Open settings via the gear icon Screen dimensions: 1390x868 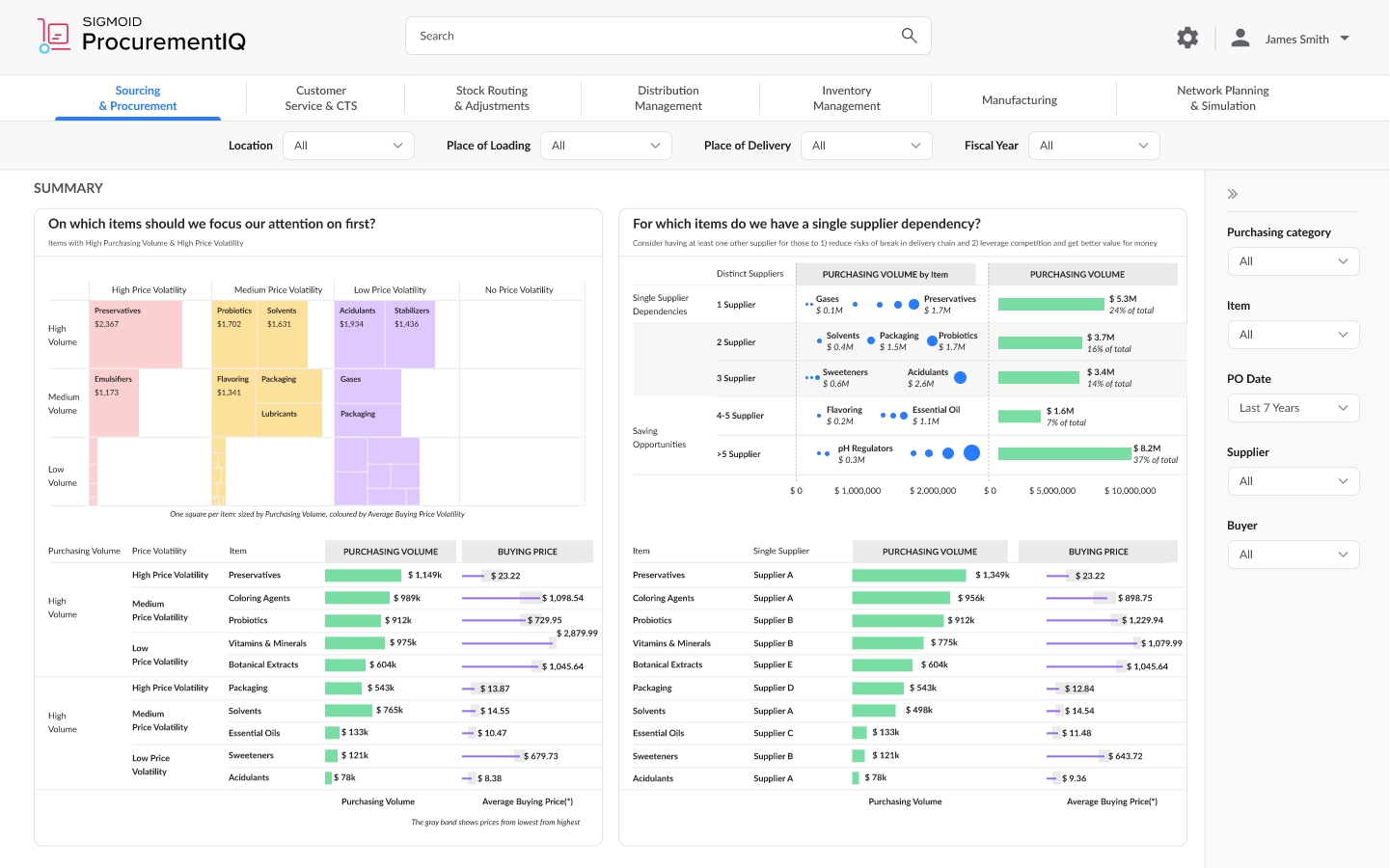(x=1187, y=38)
